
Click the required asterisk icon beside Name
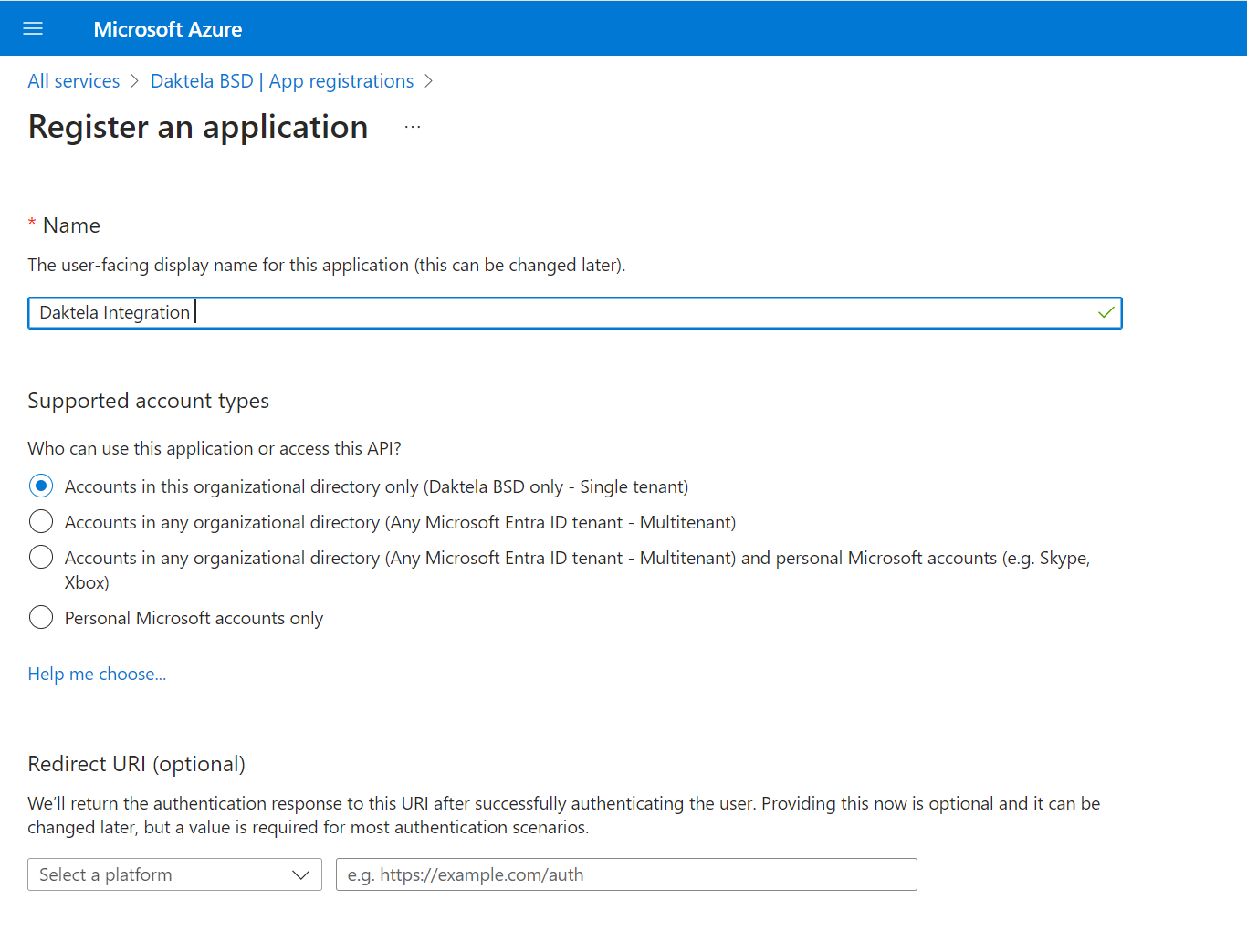tap(32, 221)
